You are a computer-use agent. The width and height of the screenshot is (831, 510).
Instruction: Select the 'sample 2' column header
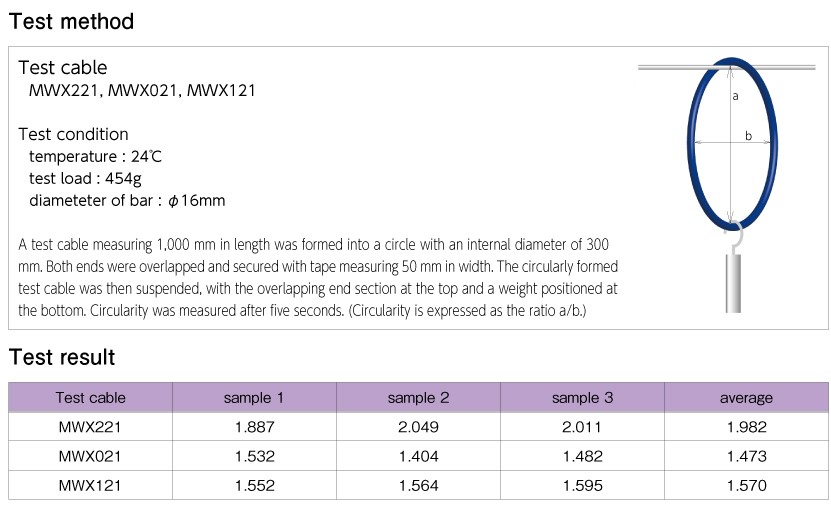[x=418, y=398]
